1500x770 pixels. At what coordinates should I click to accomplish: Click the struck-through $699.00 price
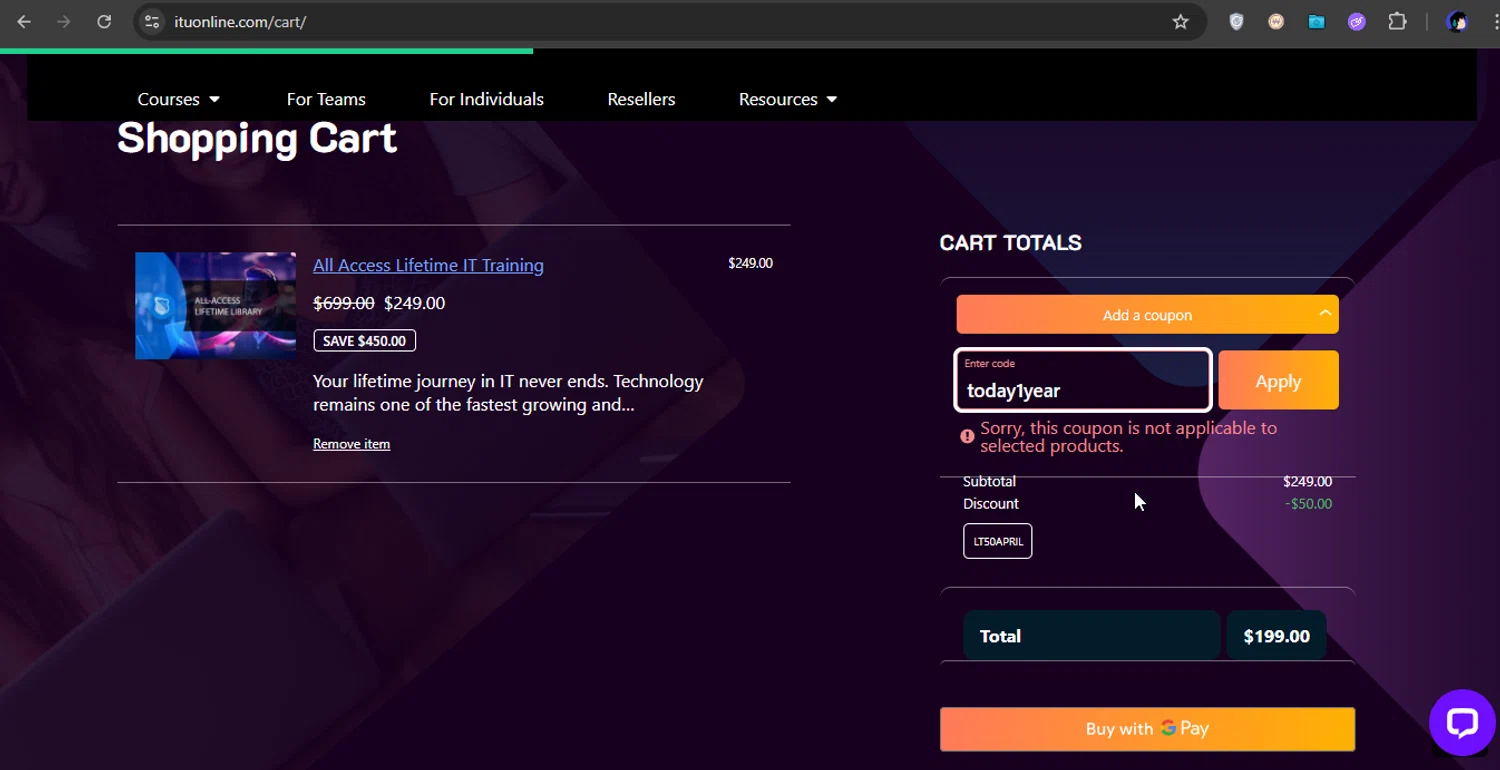[343, 303]
